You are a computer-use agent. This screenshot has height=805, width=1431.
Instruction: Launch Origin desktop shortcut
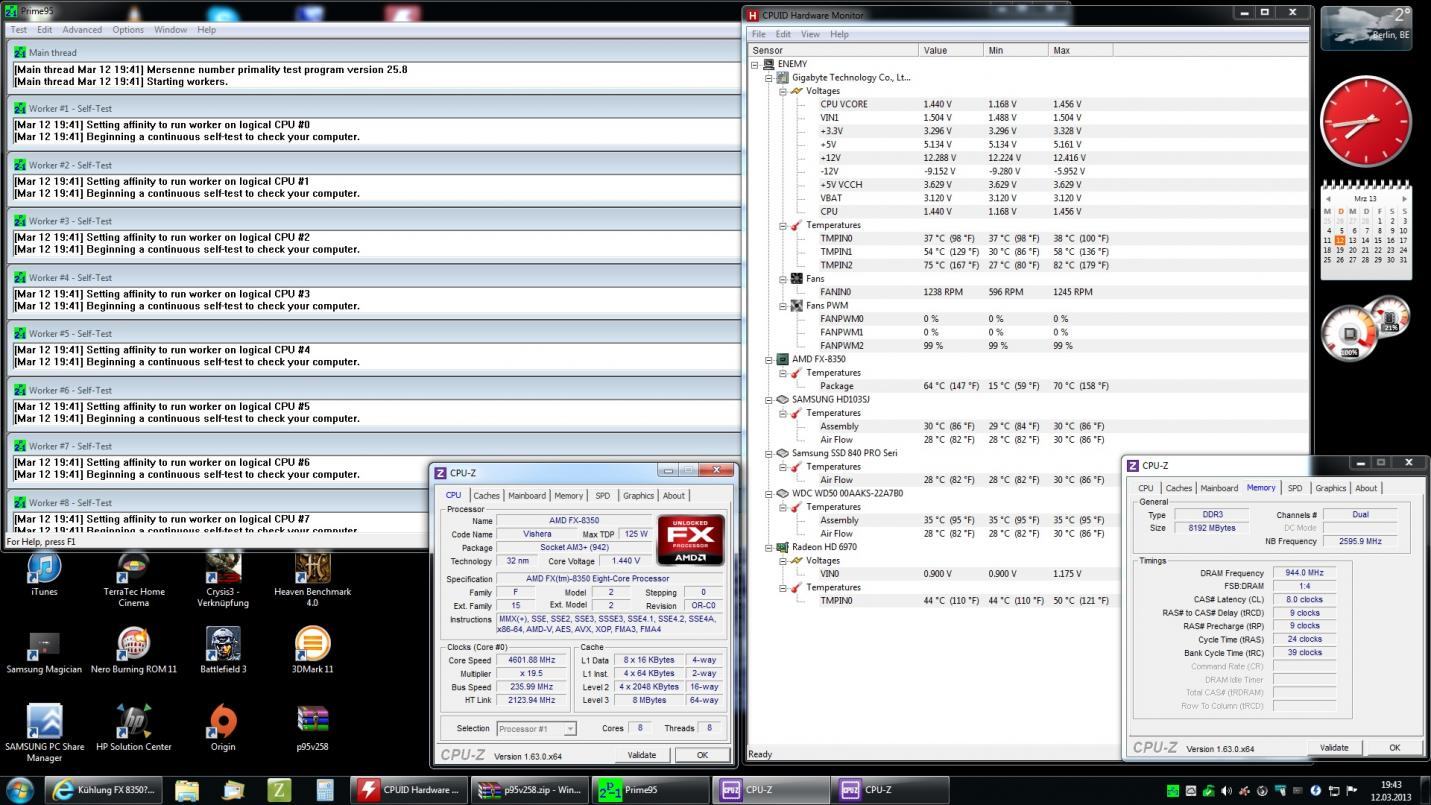point(223,728)
